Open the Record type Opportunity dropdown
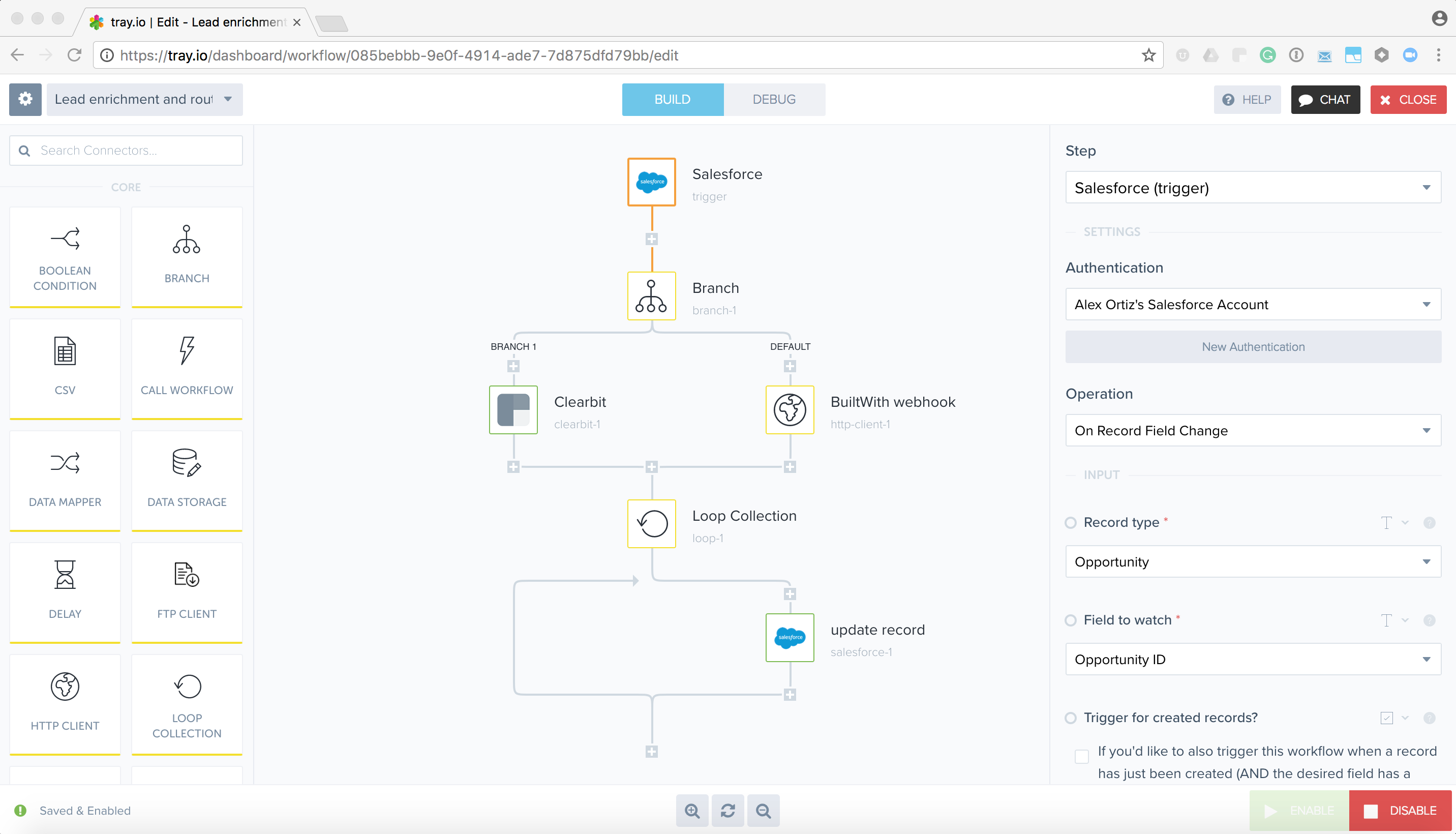Viewport: 1456px width, 834px height. point(1253,561)
